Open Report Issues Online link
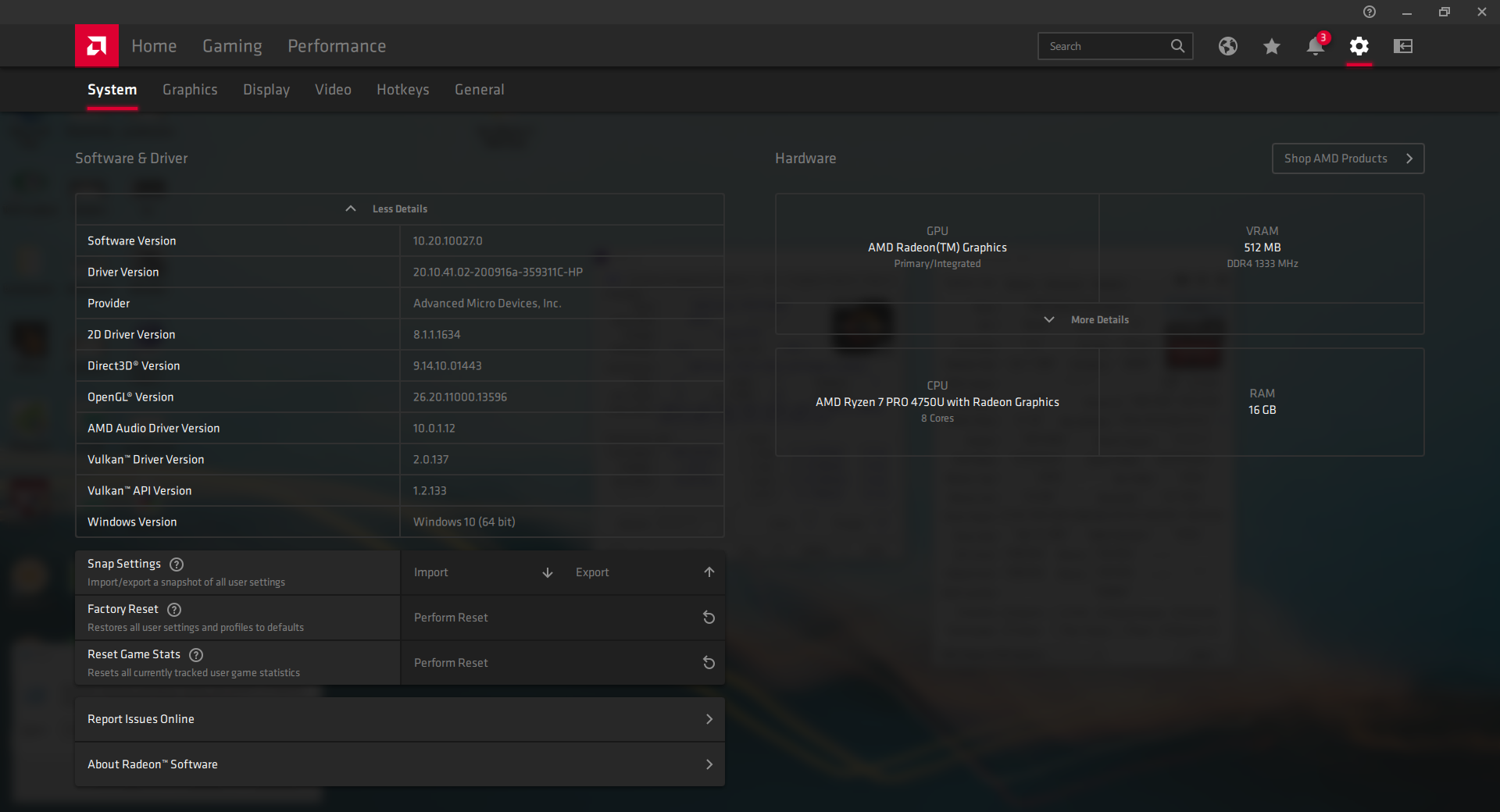The height and width of the screenshot is (812, 1500). pyautogui.click(x=399, y=719)
